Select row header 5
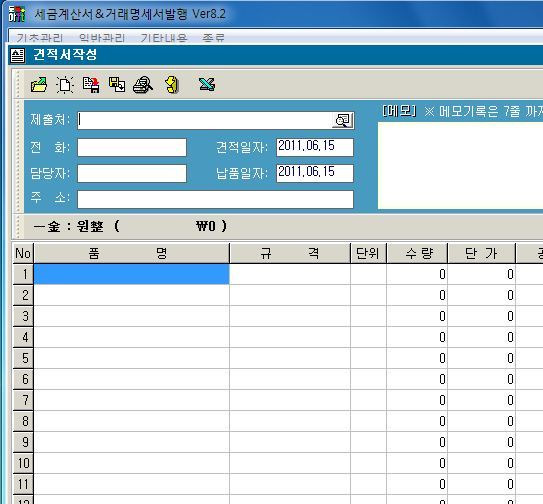 tap(23, 358)
